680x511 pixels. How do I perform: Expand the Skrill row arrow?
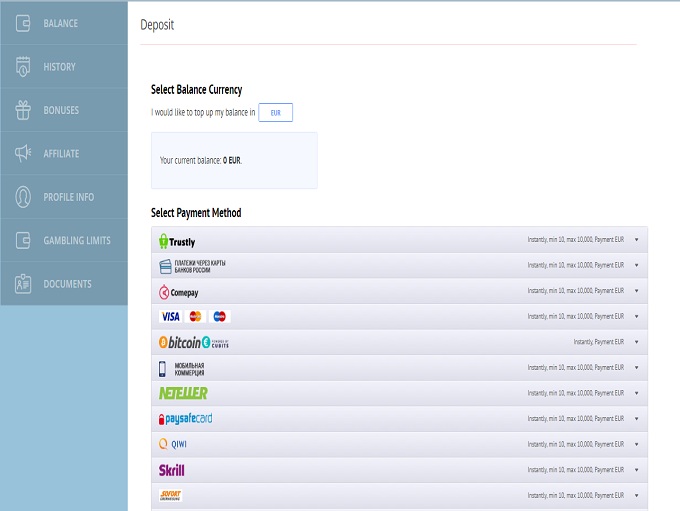[x=637, y=470]
